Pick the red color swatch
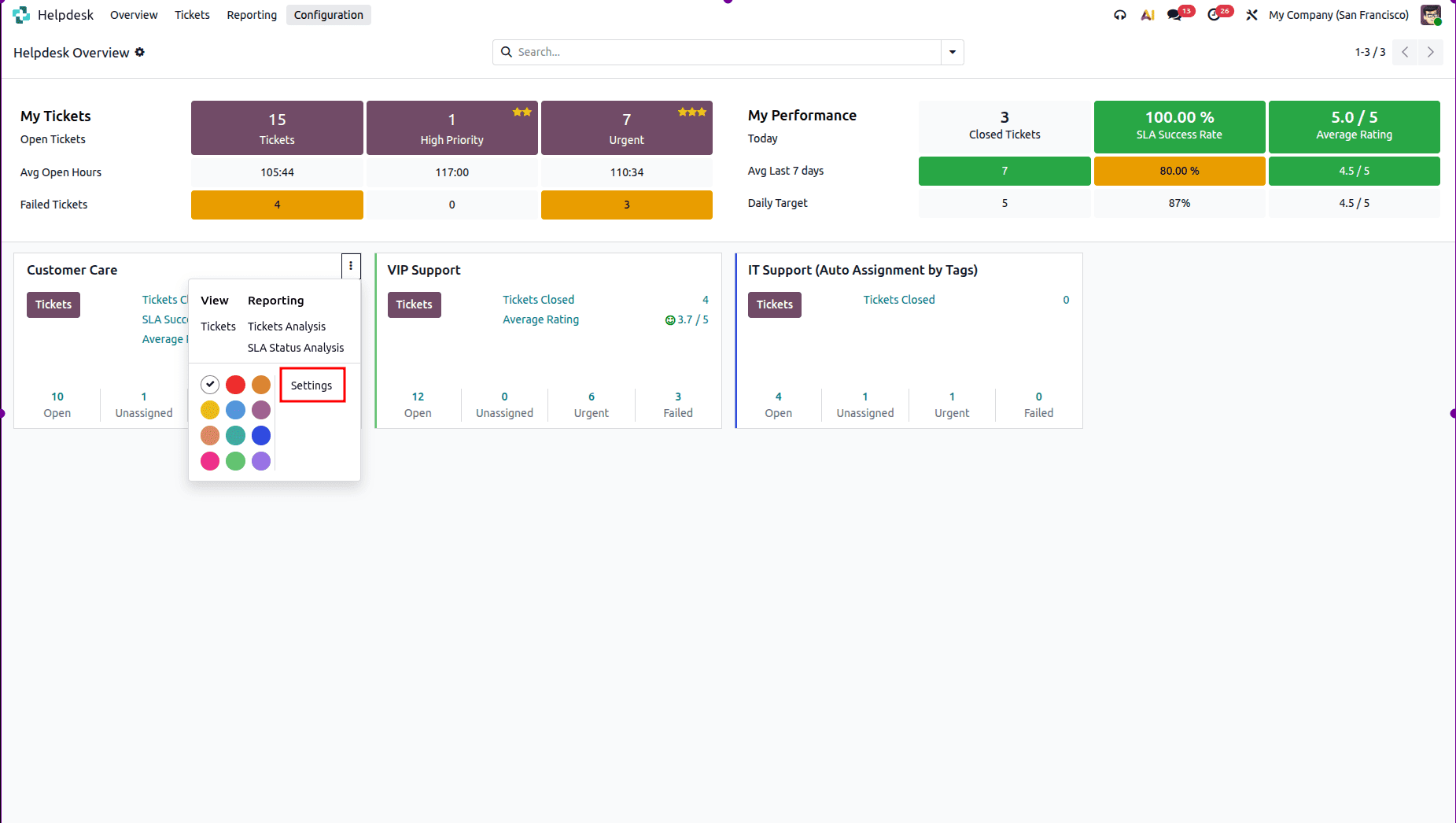The image size is (1456, 823). (235, 385)
